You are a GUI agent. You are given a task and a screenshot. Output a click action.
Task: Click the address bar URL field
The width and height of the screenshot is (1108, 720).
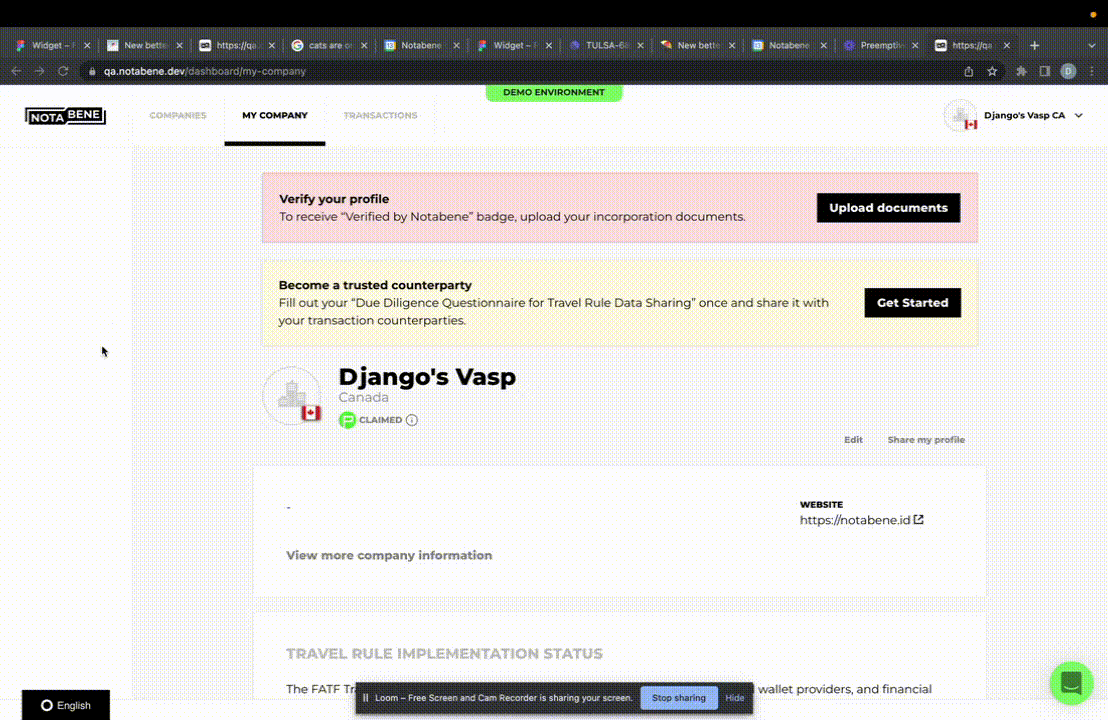click(x=523, y=71)
